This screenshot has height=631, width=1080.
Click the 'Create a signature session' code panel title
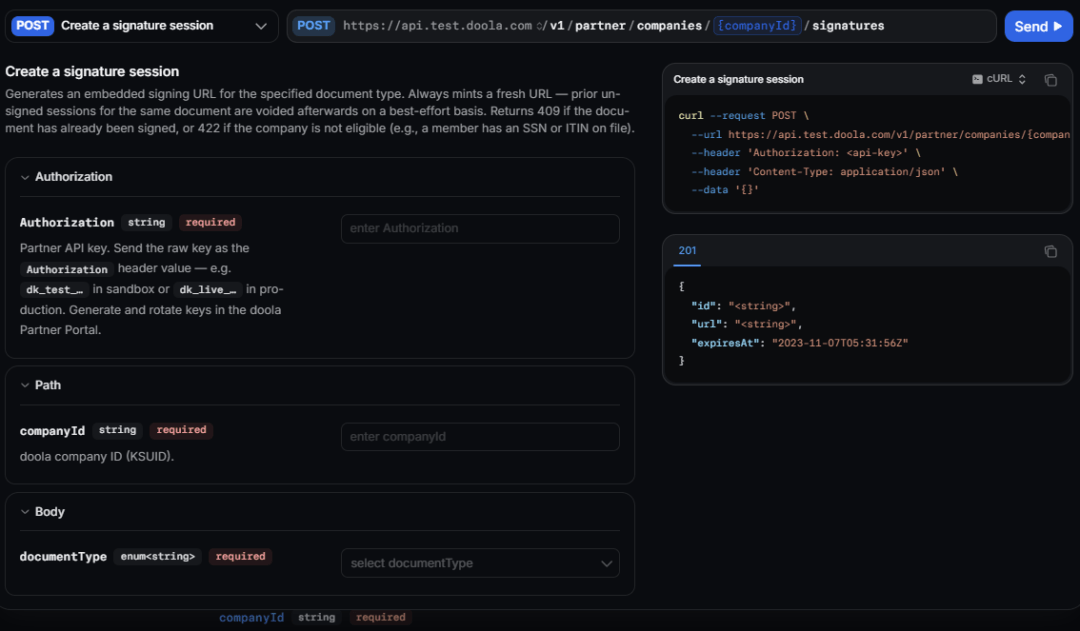(x=738, y=79)
